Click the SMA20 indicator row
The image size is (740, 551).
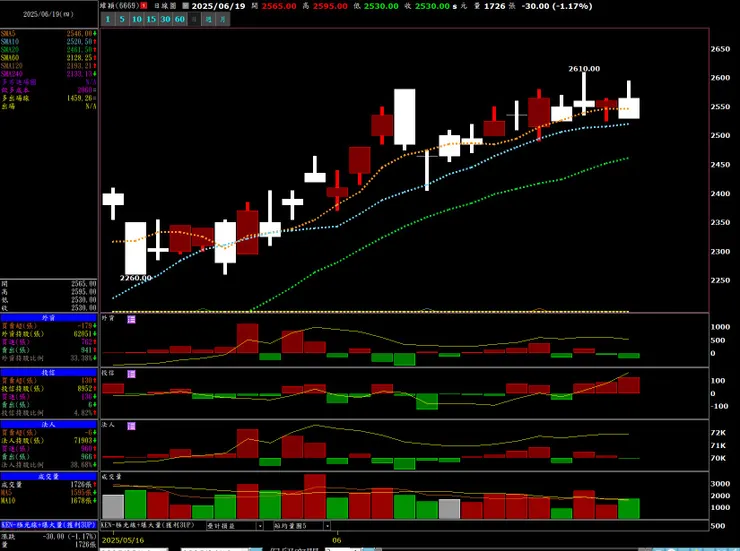click(49, 50)
